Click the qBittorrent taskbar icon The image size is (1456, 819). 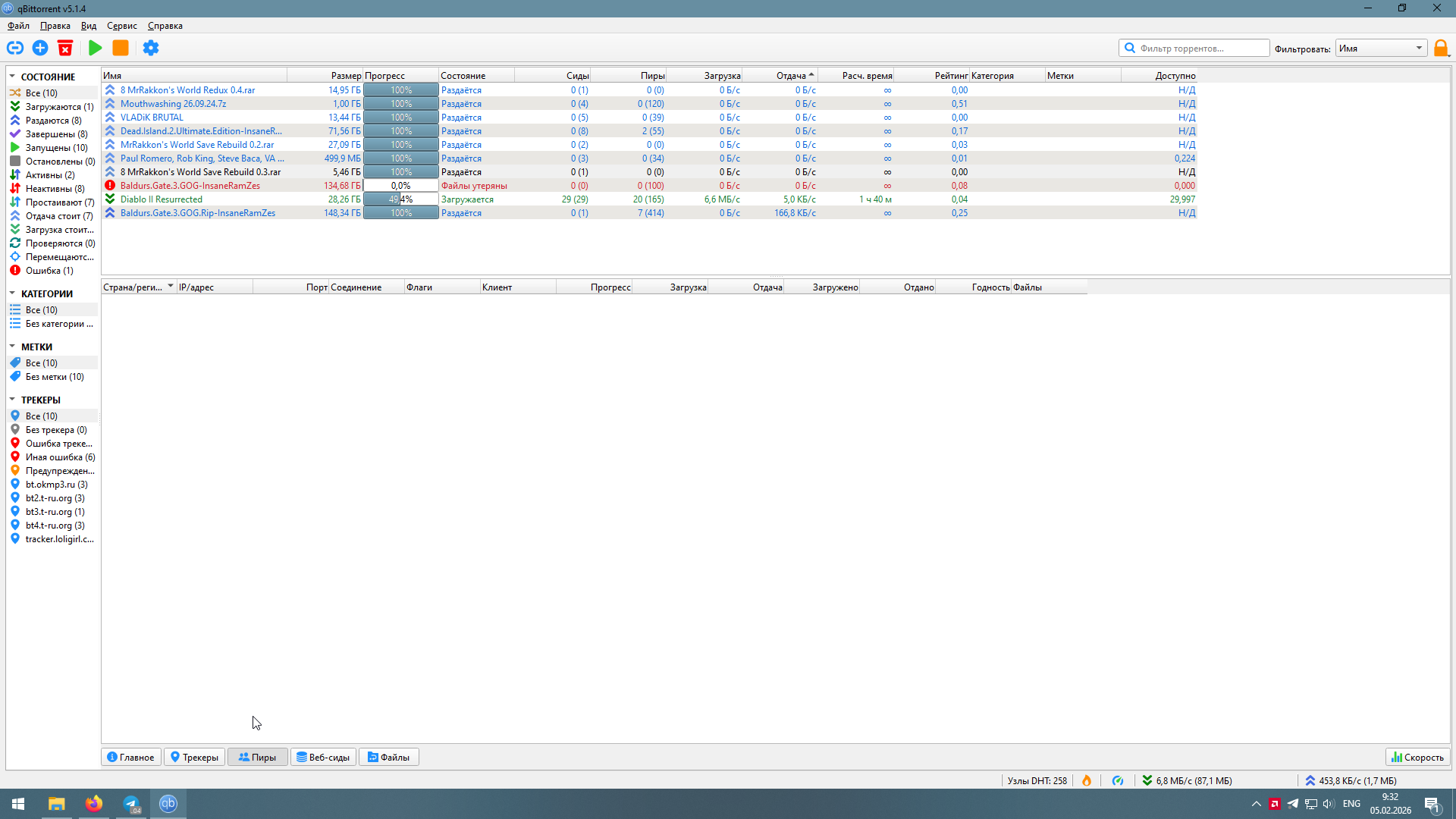[x=168, y=804]
